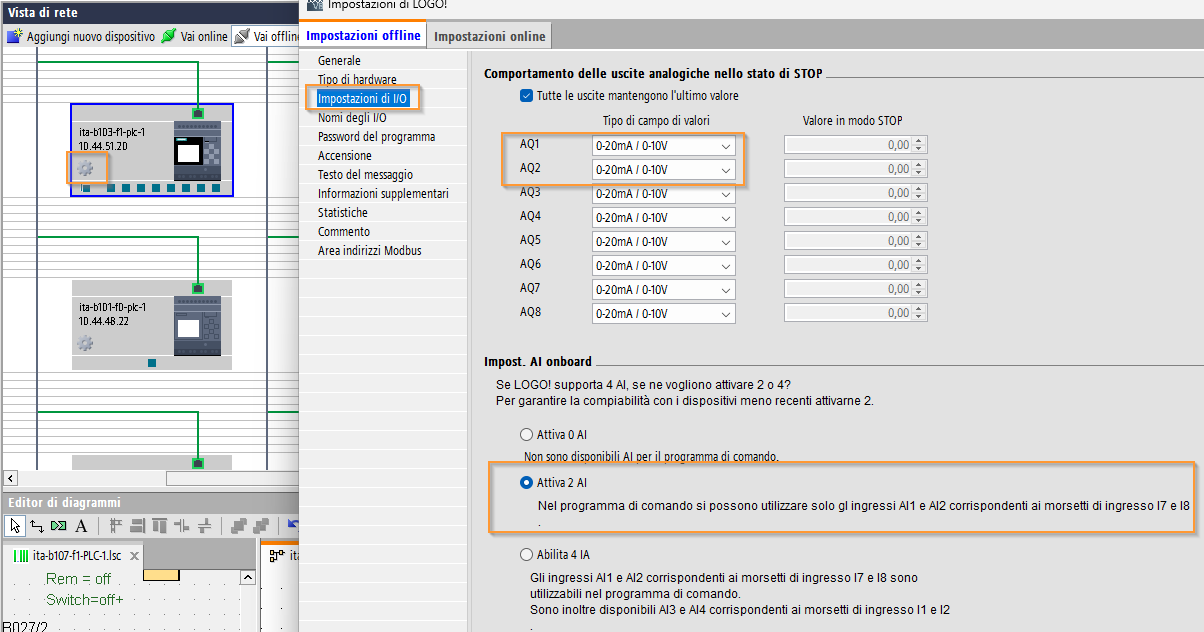Close the ita-b107-f1-PLC-1.lsc tab
This screenshot has height=632, width=1204.
click(134, 556)
